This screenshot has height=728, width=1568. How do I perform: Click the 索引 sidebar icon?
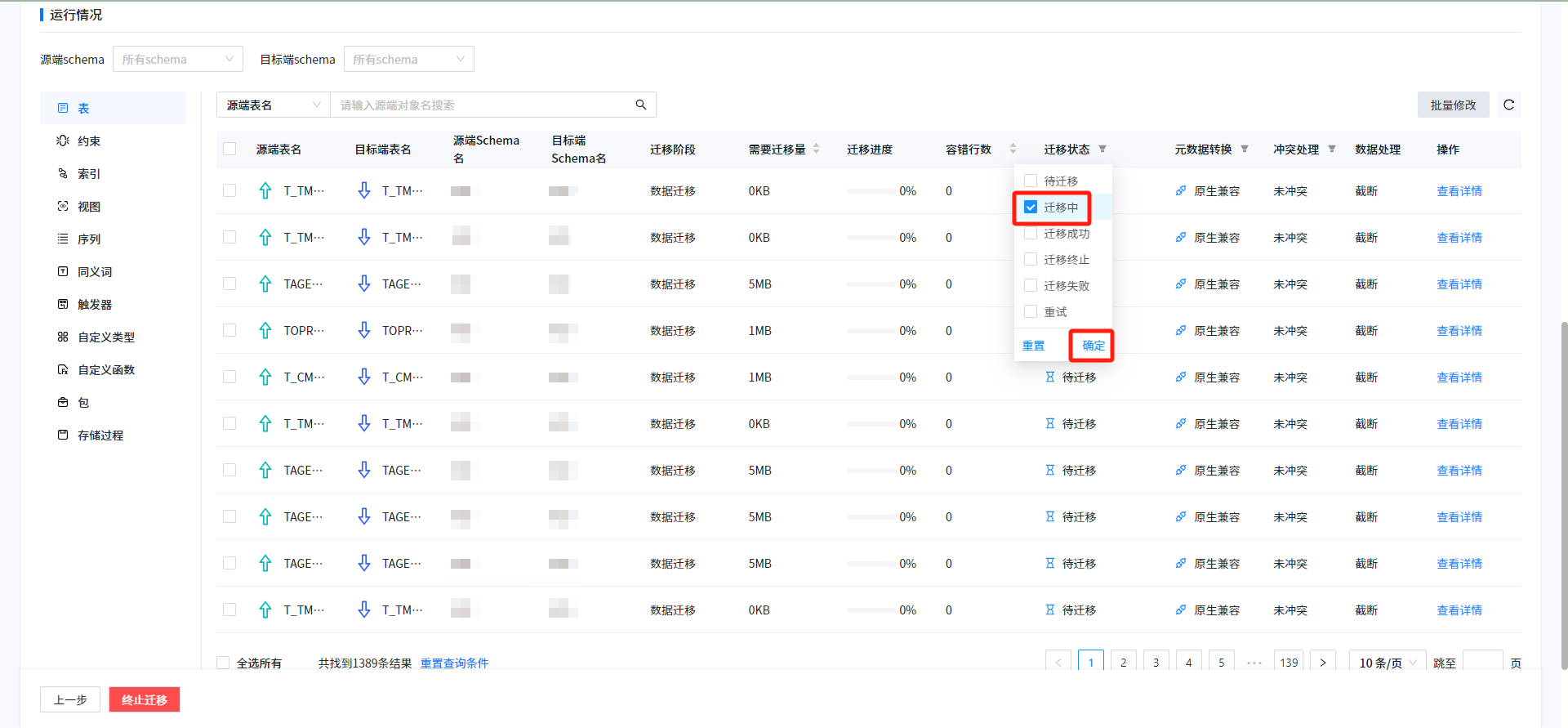63,173
